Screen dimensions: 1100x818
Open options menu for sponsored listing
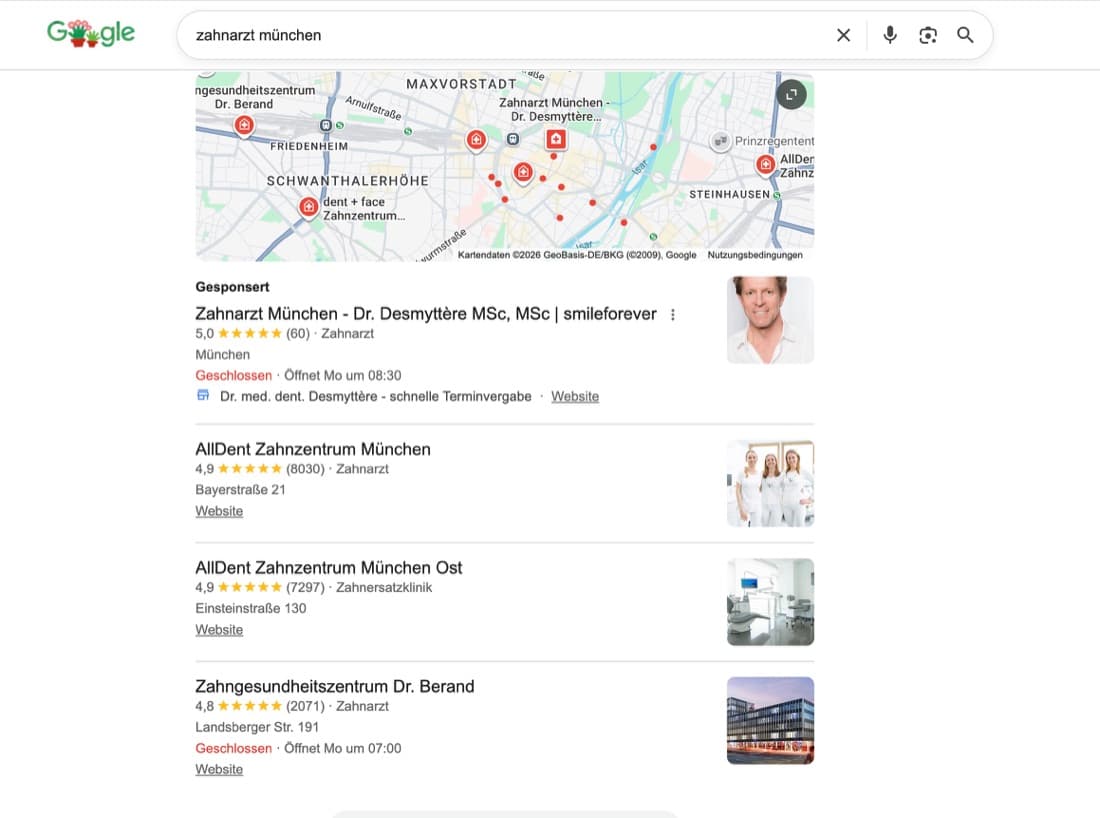pyautogui.click(x=673, y=314)
